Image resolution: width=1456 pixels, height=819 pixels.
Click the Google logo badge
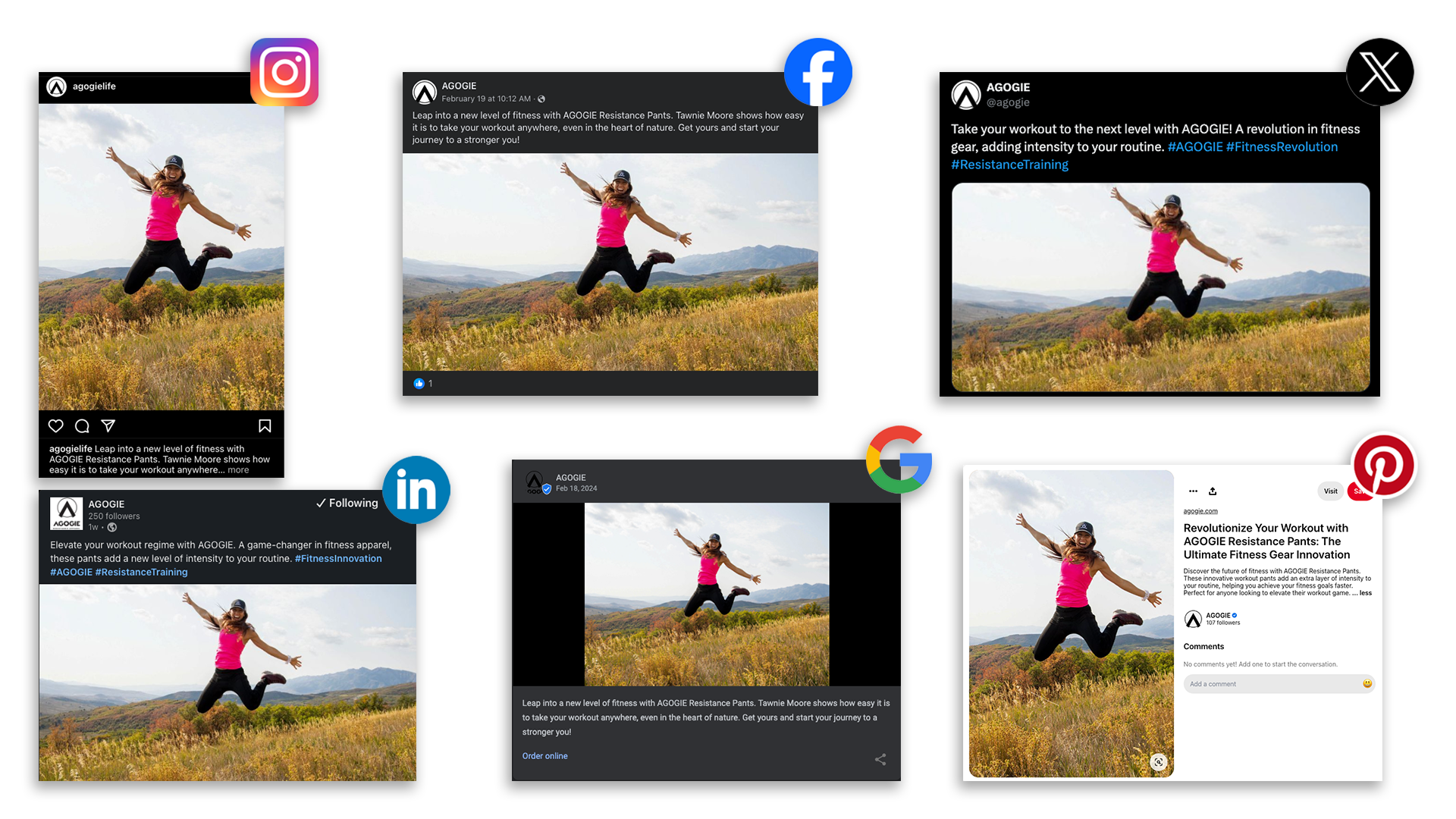click(899, 460)
